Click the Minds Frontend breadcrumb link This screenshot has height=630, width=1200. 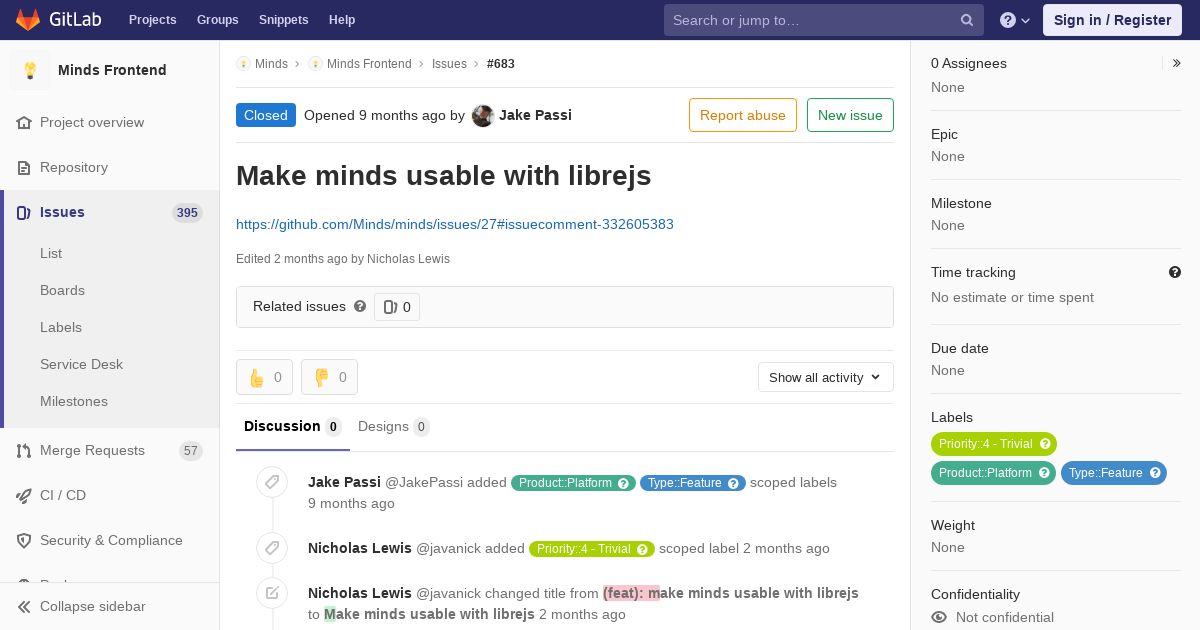pyautogui.click(x=369, y=64)
